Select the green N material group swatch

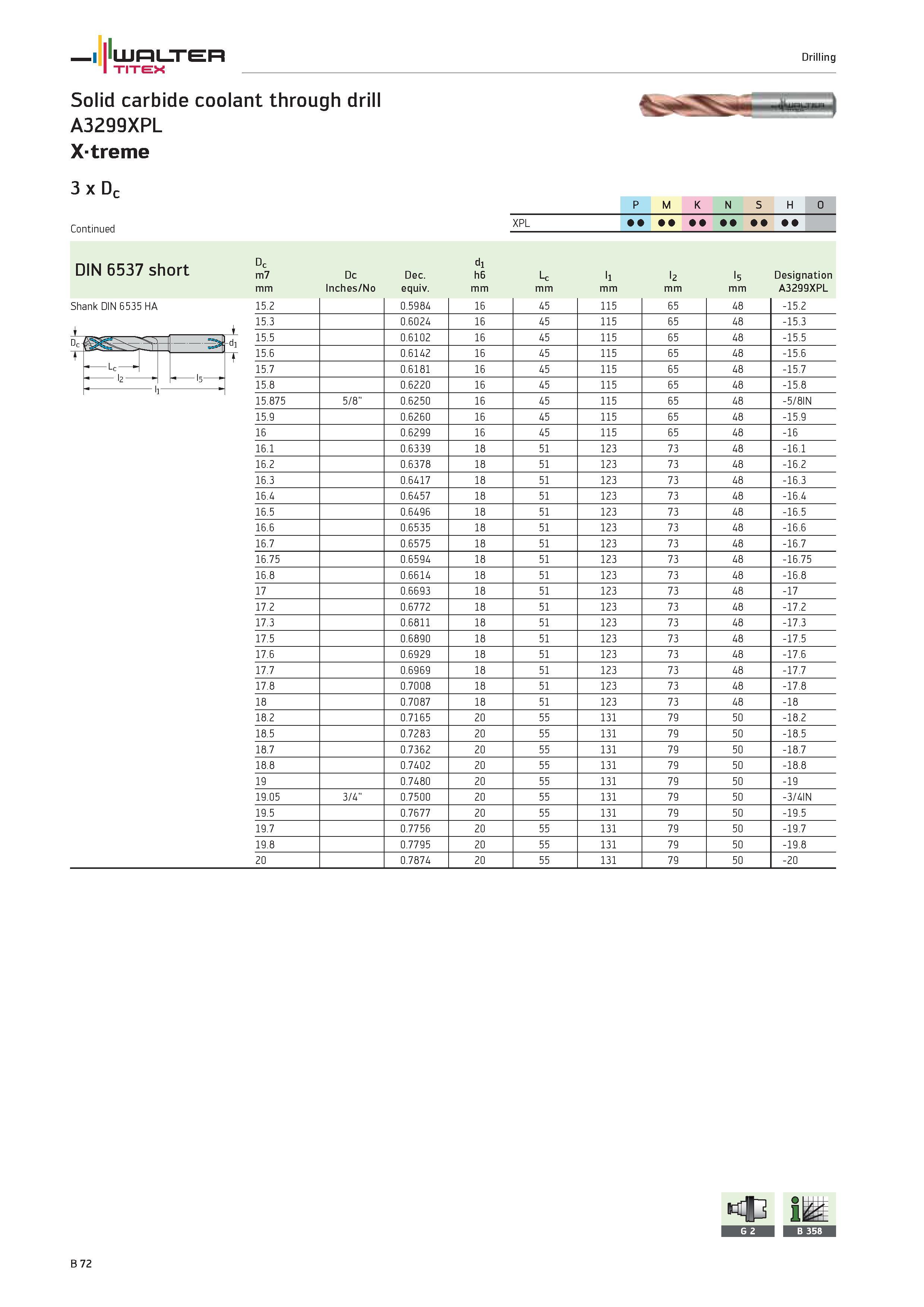pyautogui.click(x=728, y=205)
